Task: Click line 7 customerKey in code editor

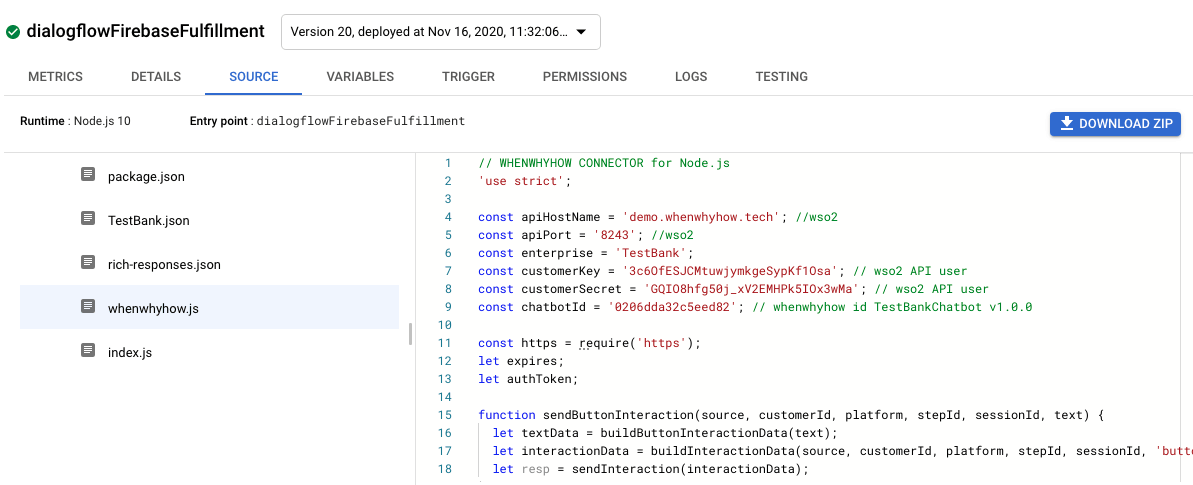Action: pyautogui.click(x=557, y=271)
